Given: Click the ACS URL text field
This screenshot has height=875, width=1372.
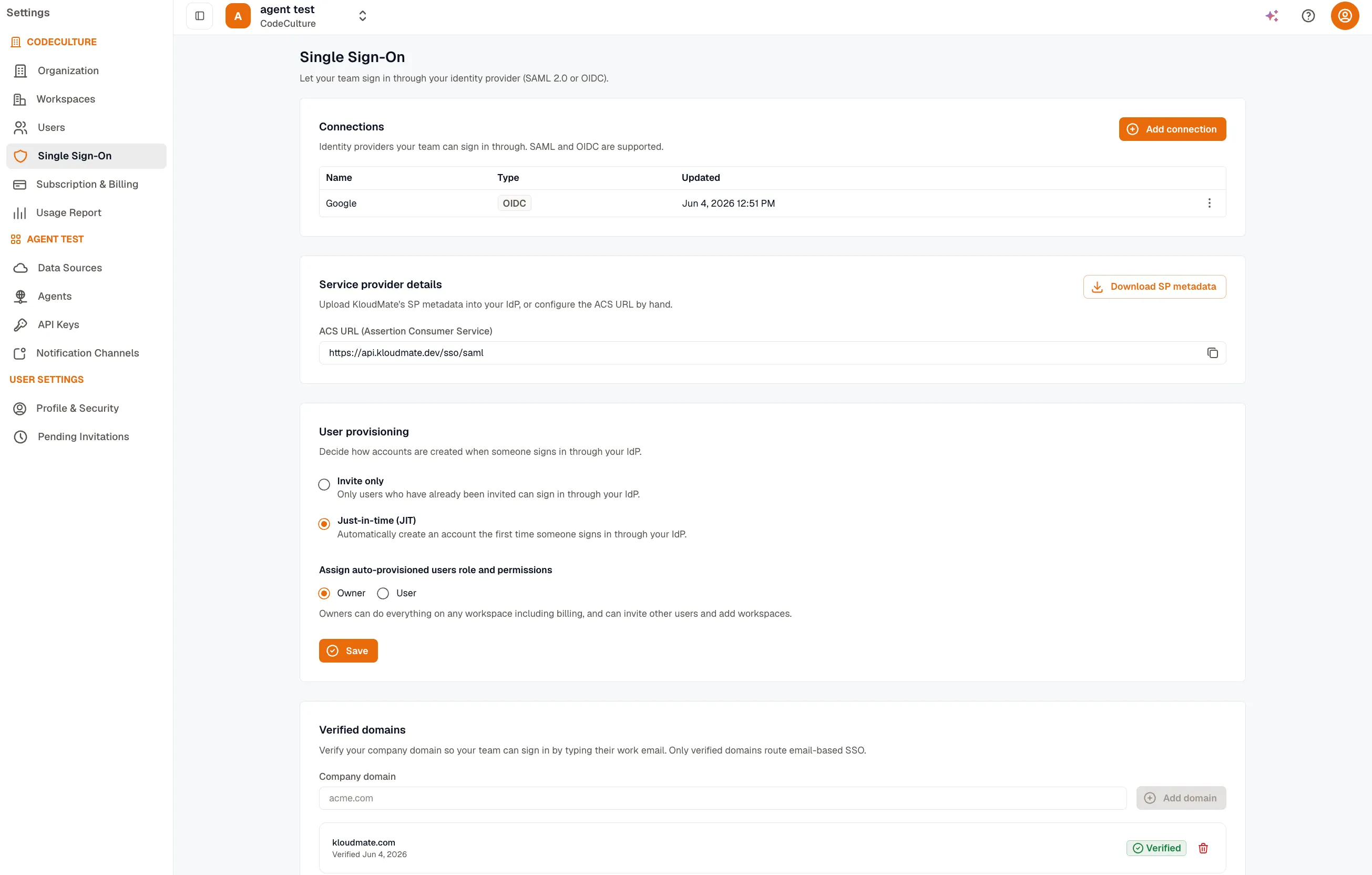Looking at the screenshot, I should click(x=772, y=353).
